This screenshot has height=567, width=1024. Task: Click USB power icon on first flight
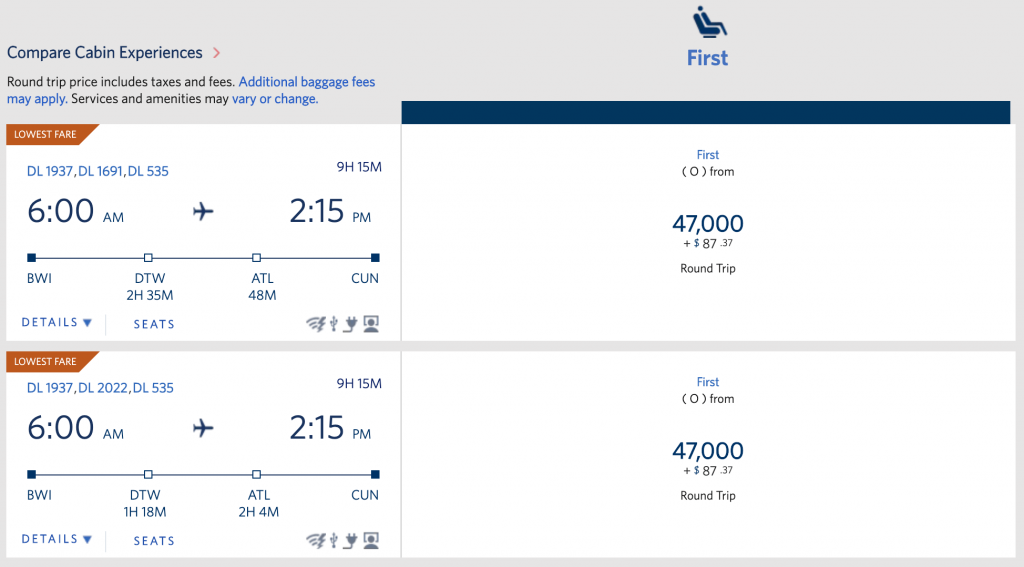[x=334, y=324]
